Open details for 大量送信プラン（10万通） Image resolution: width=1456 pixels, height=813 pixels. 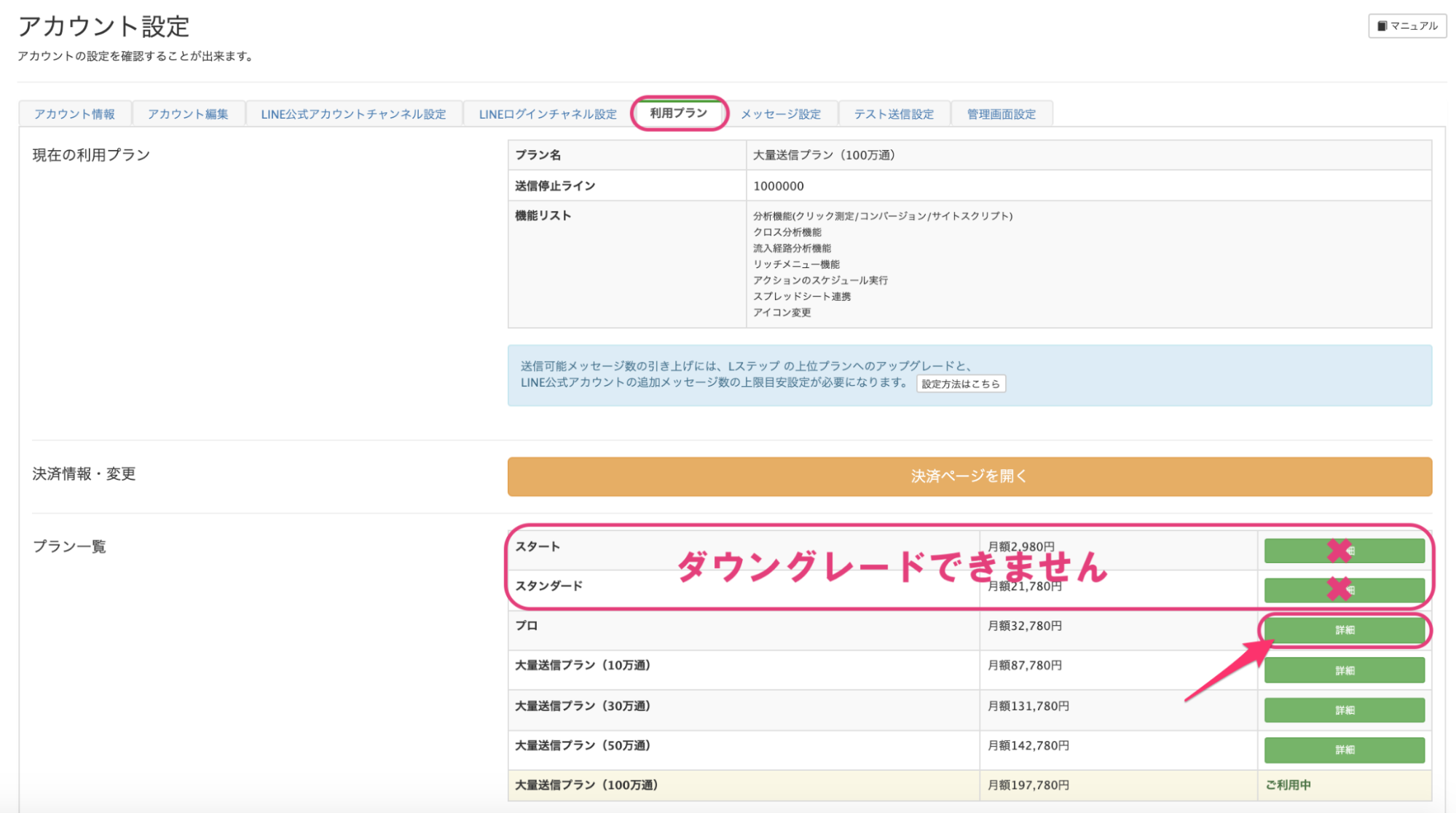pyautogui.click(x=1344, y=669)
